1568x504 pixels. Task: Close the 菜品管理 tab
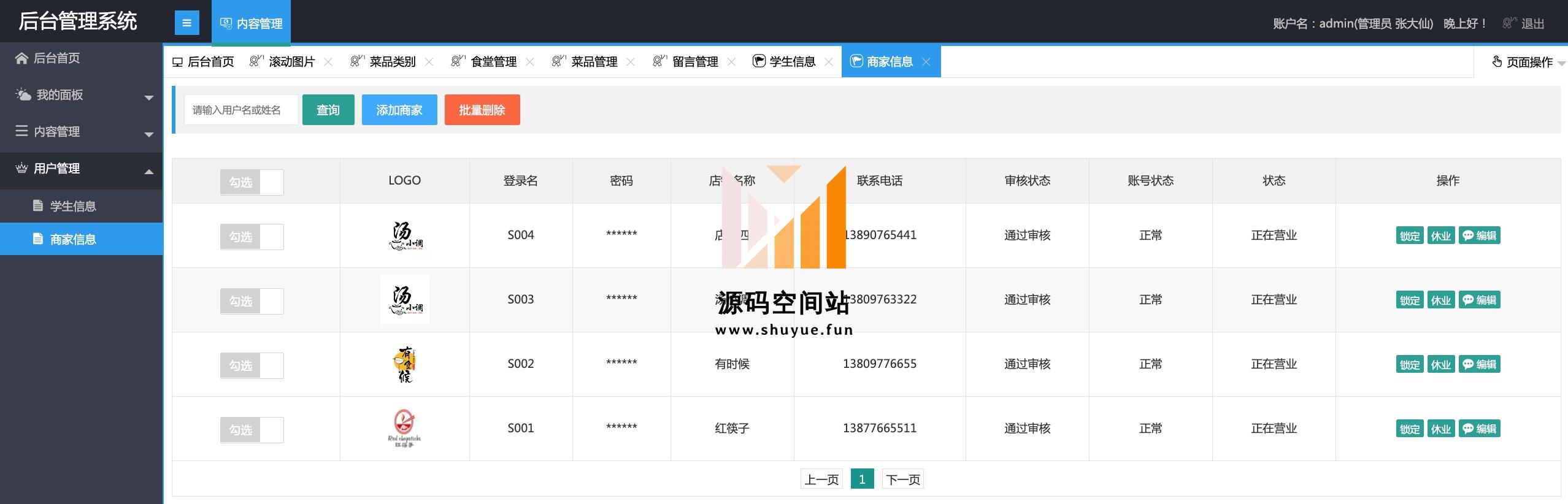631,62
